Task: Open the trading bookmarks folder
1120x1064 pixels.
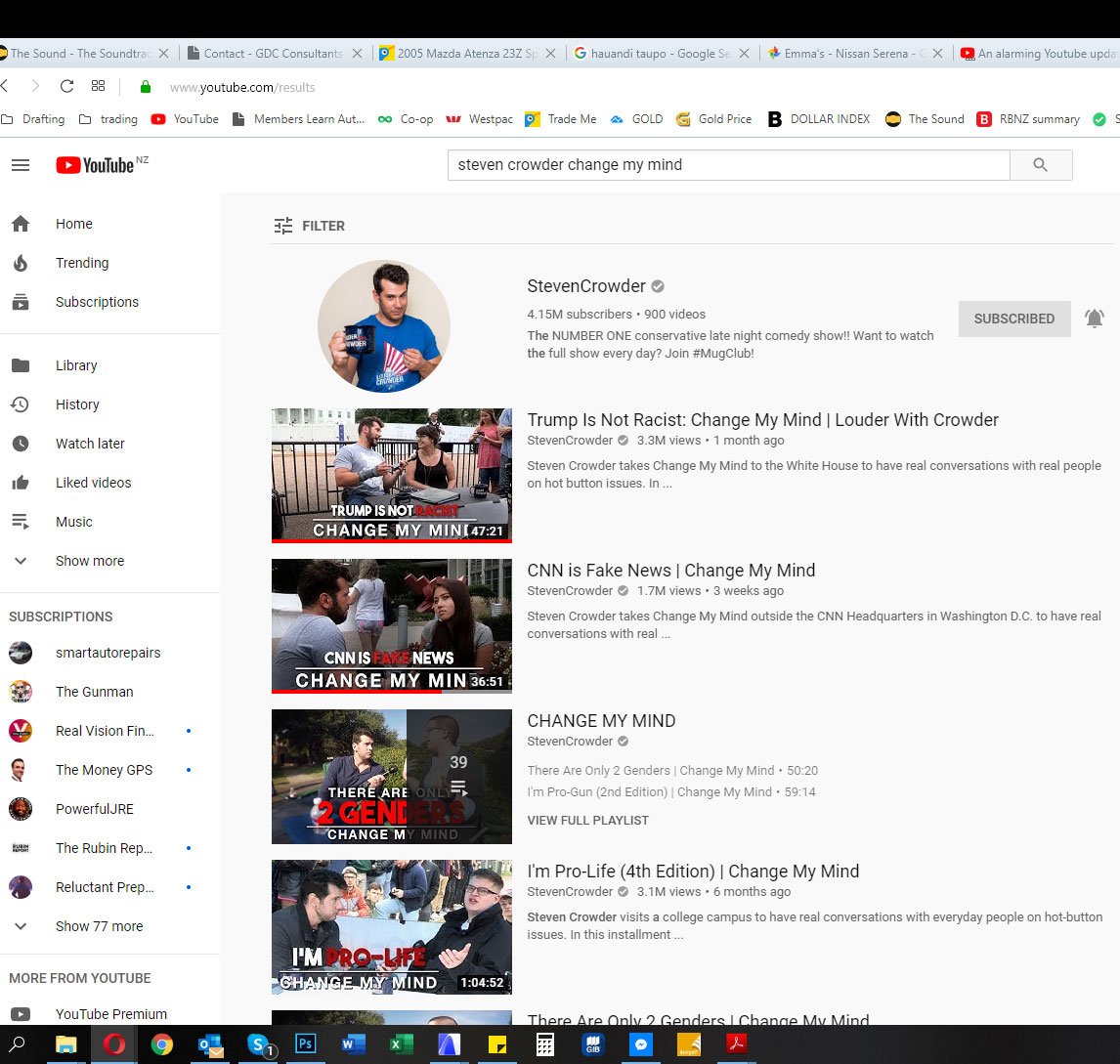Action: point(108,119)
